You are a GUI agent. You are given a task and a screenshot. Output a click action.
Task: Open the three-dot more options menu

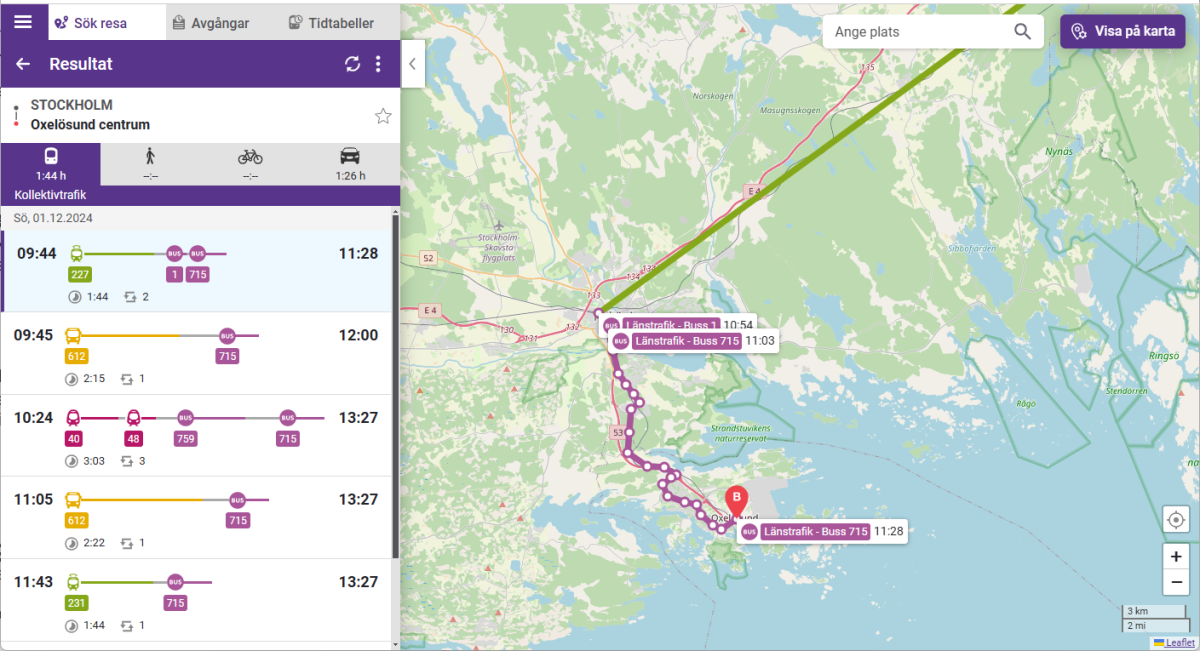point(378,64)
